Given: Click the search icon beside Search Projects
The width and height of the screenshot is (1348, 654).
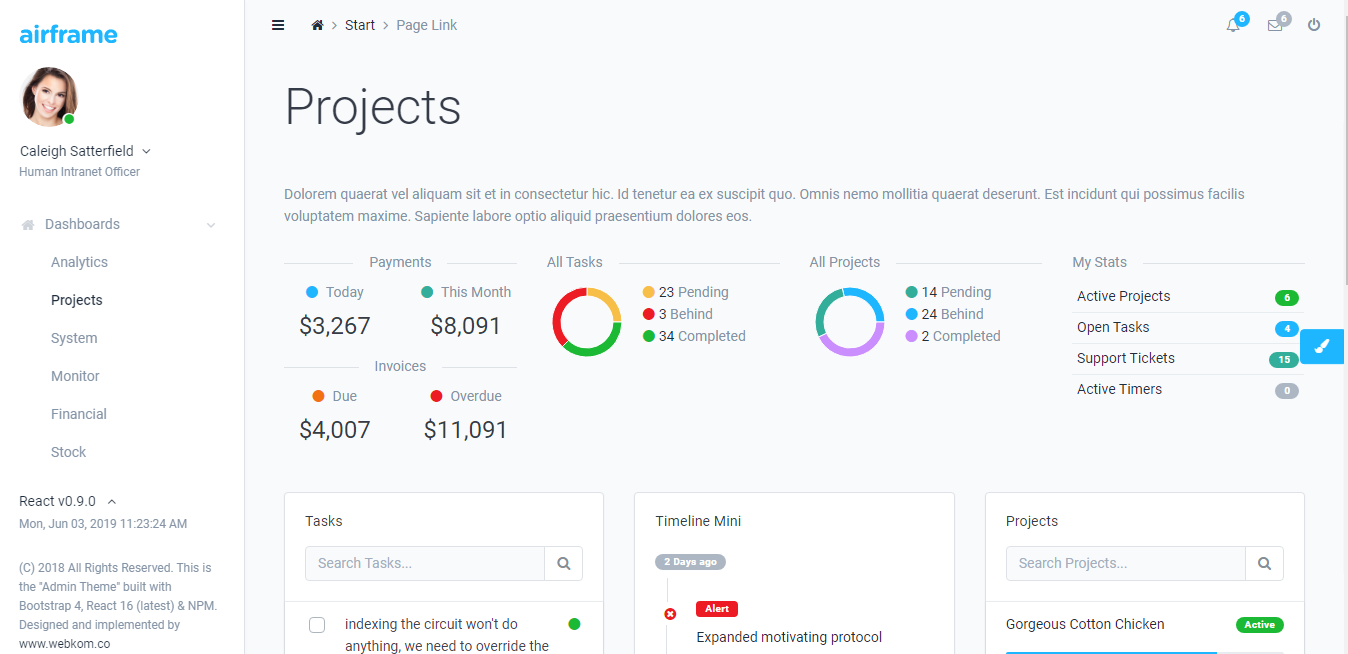Looking at the screenshot, I should pos(1265,563).
